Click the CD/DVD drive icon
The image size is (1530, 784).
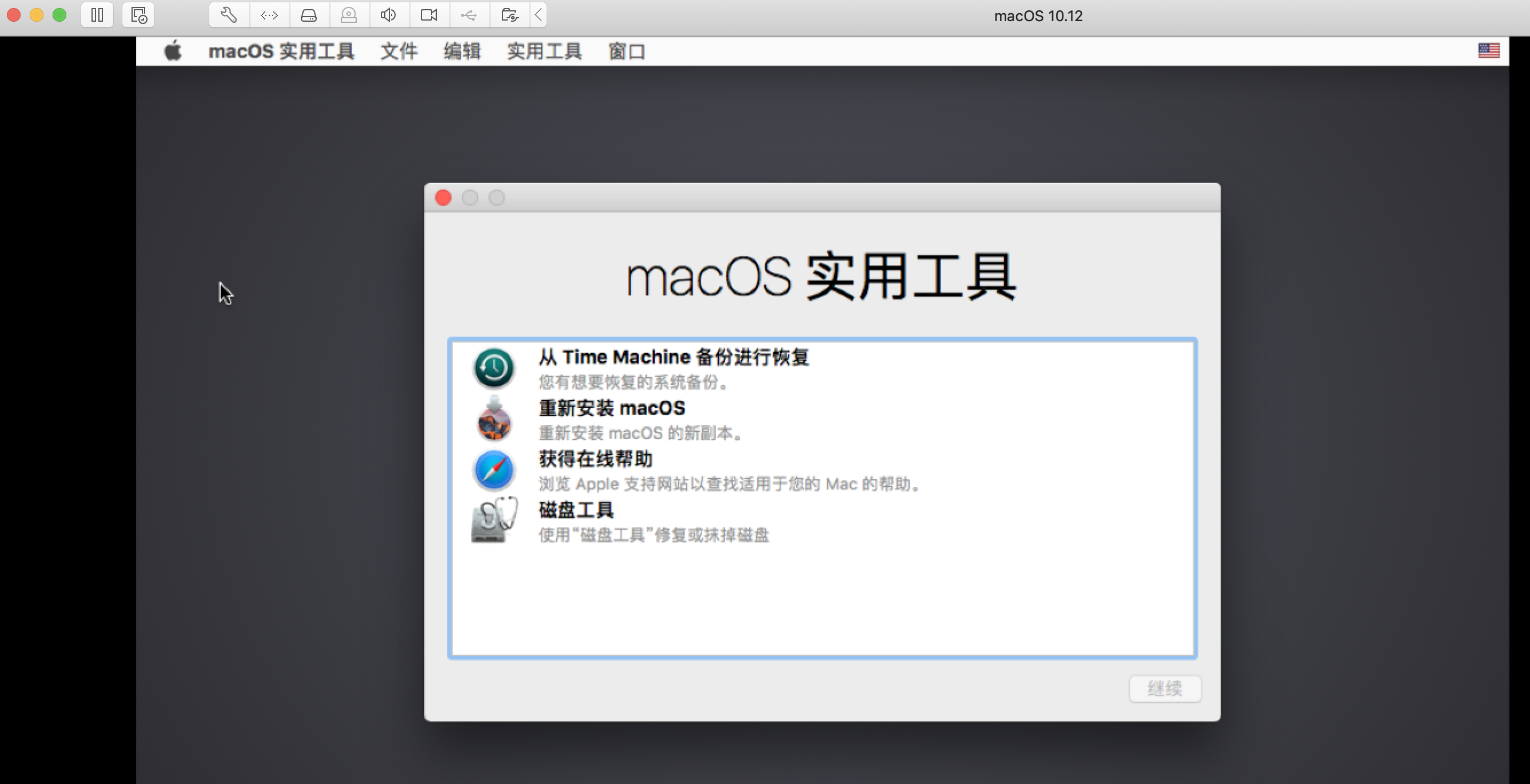(x=349, y=15)
